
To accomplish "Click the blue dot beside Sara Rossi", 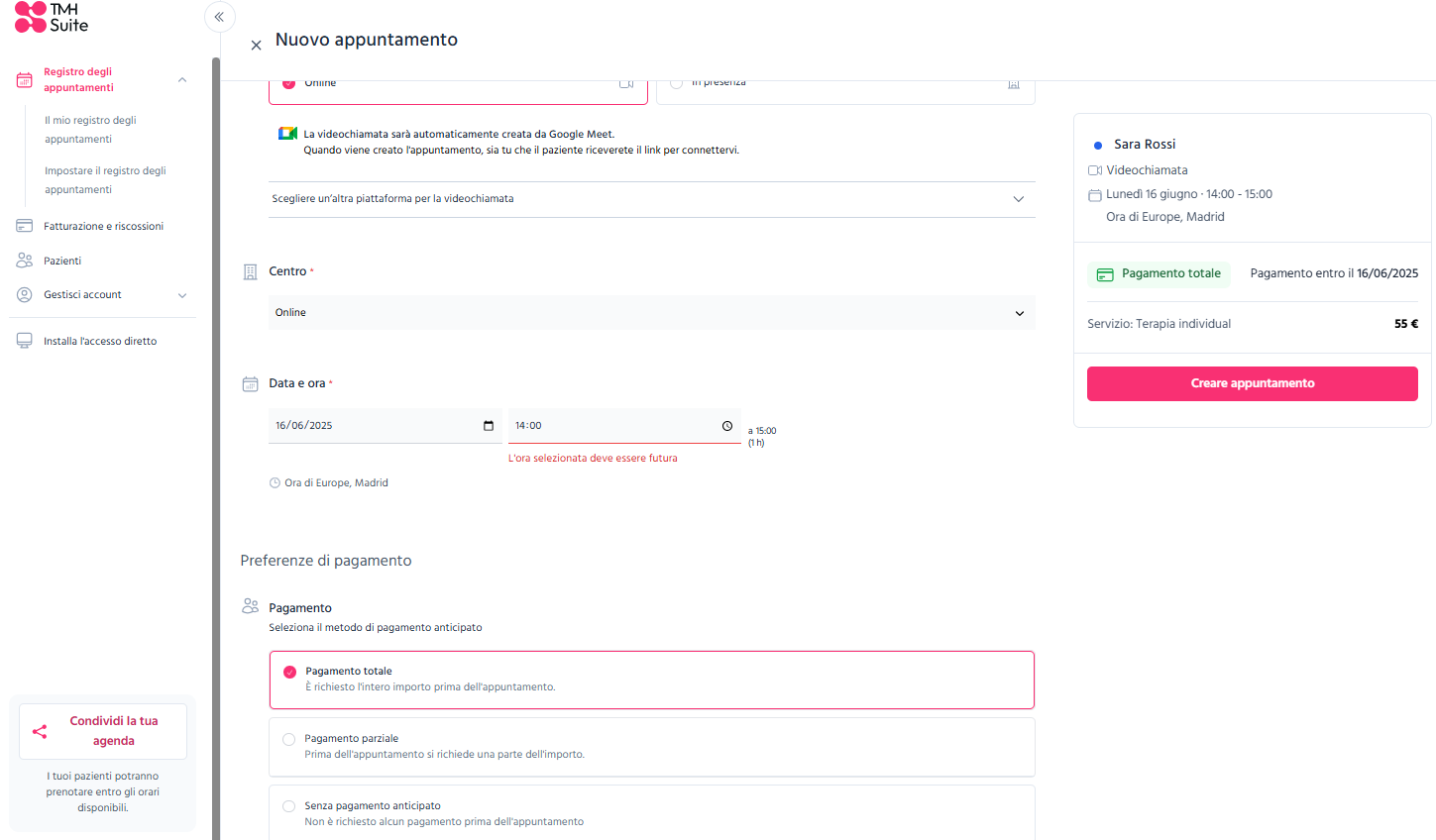I will coord(1098,146).
